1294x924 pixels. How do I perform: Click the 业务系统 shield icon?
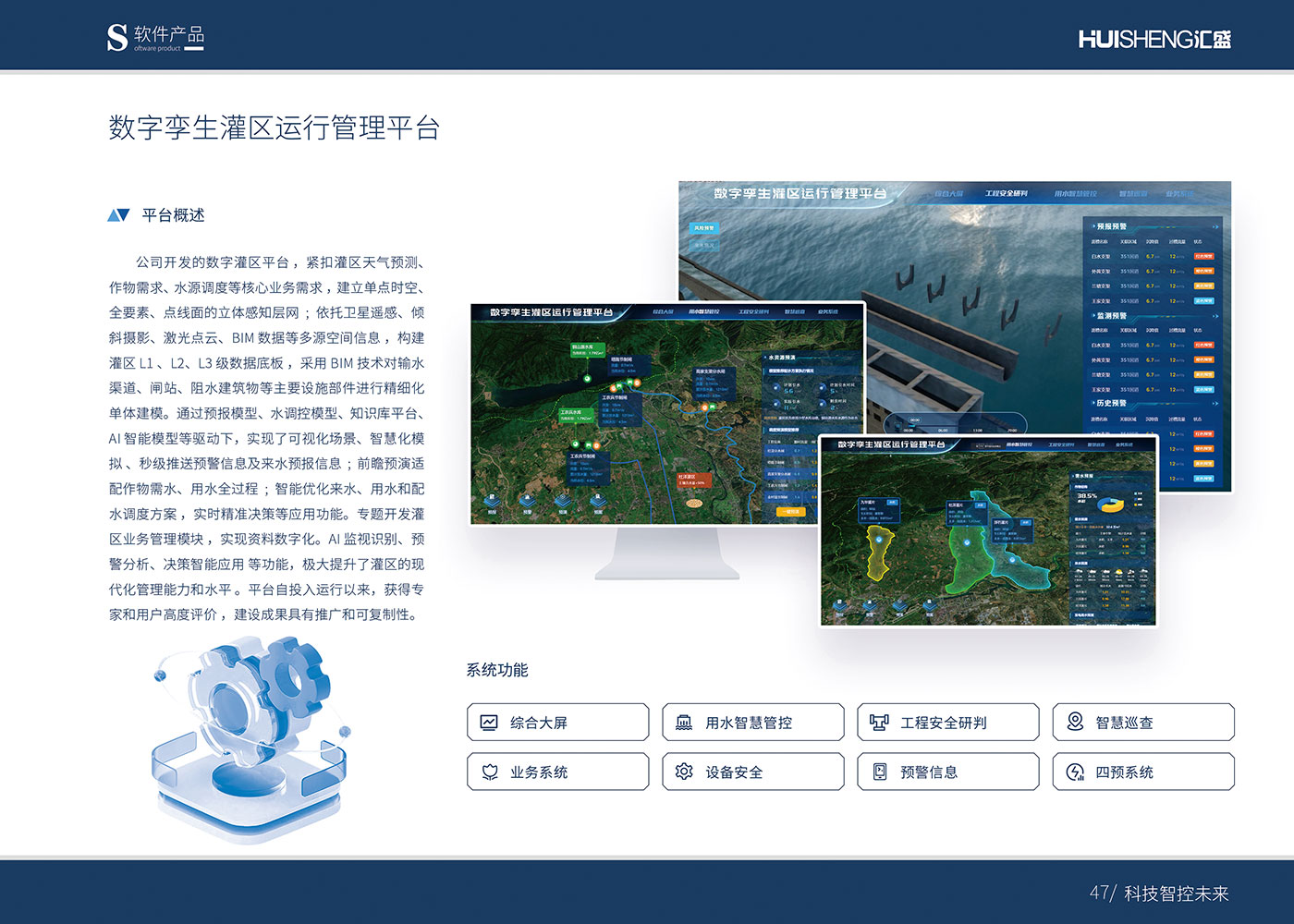point(489,772)
